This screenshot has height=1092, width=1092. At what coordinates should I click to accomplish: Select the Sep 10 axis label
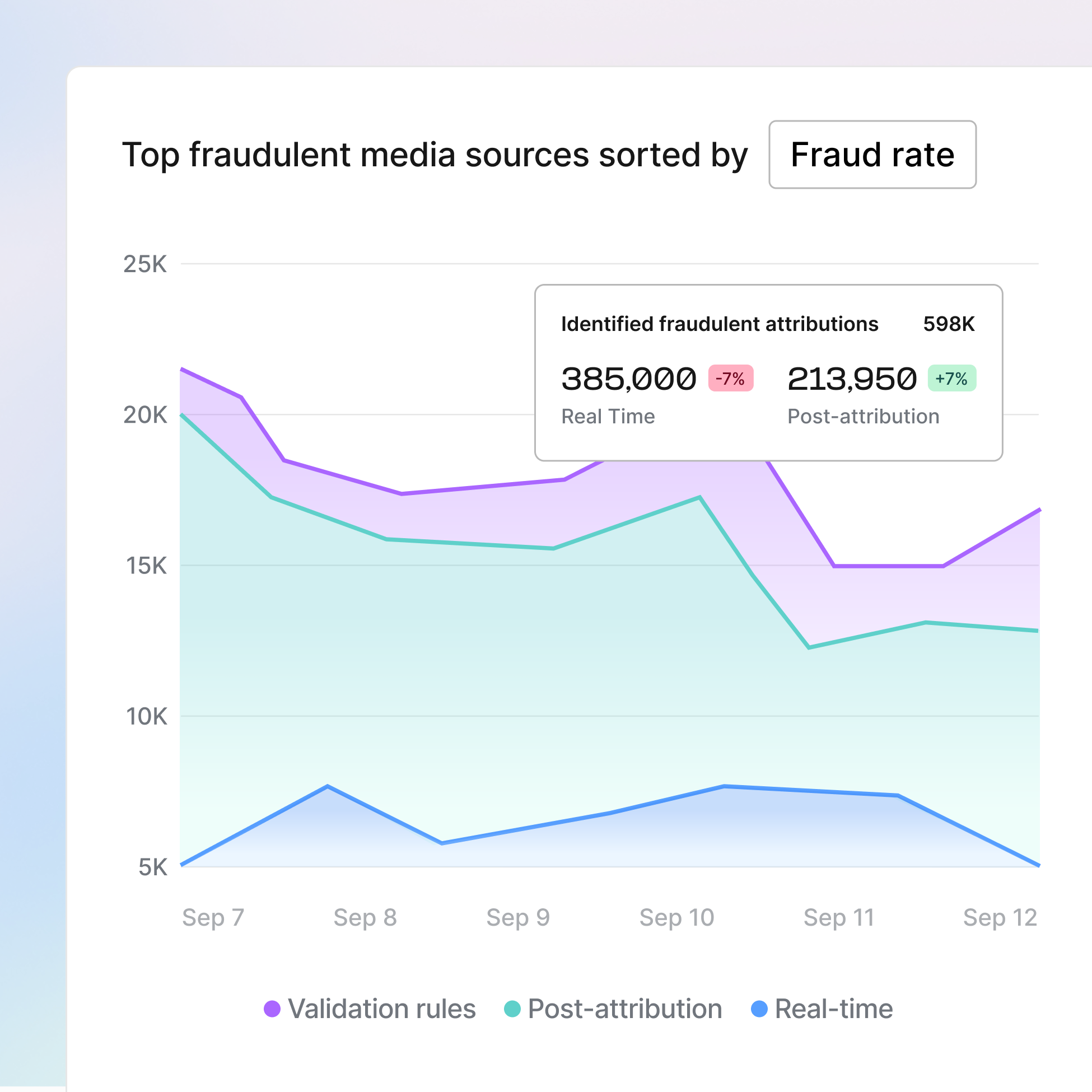(x=676, y=917)
